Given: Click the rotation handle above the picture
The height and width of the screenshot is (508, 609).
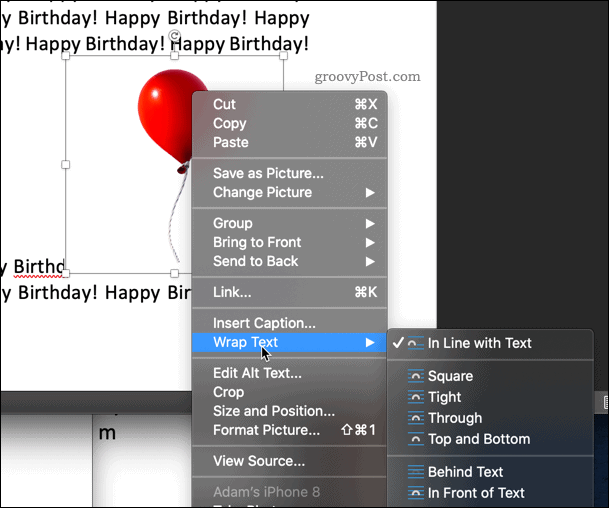Looking at the screenshot, I should pyautogui.click(x=175, y=36).
